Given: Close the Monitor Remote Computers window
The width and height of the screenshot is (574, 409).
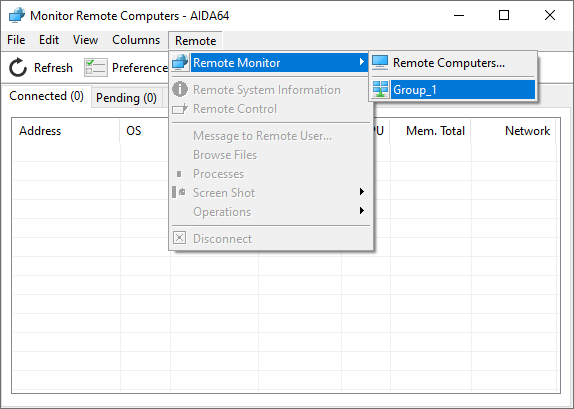Looking at the screenshot, I should point(549,15).
